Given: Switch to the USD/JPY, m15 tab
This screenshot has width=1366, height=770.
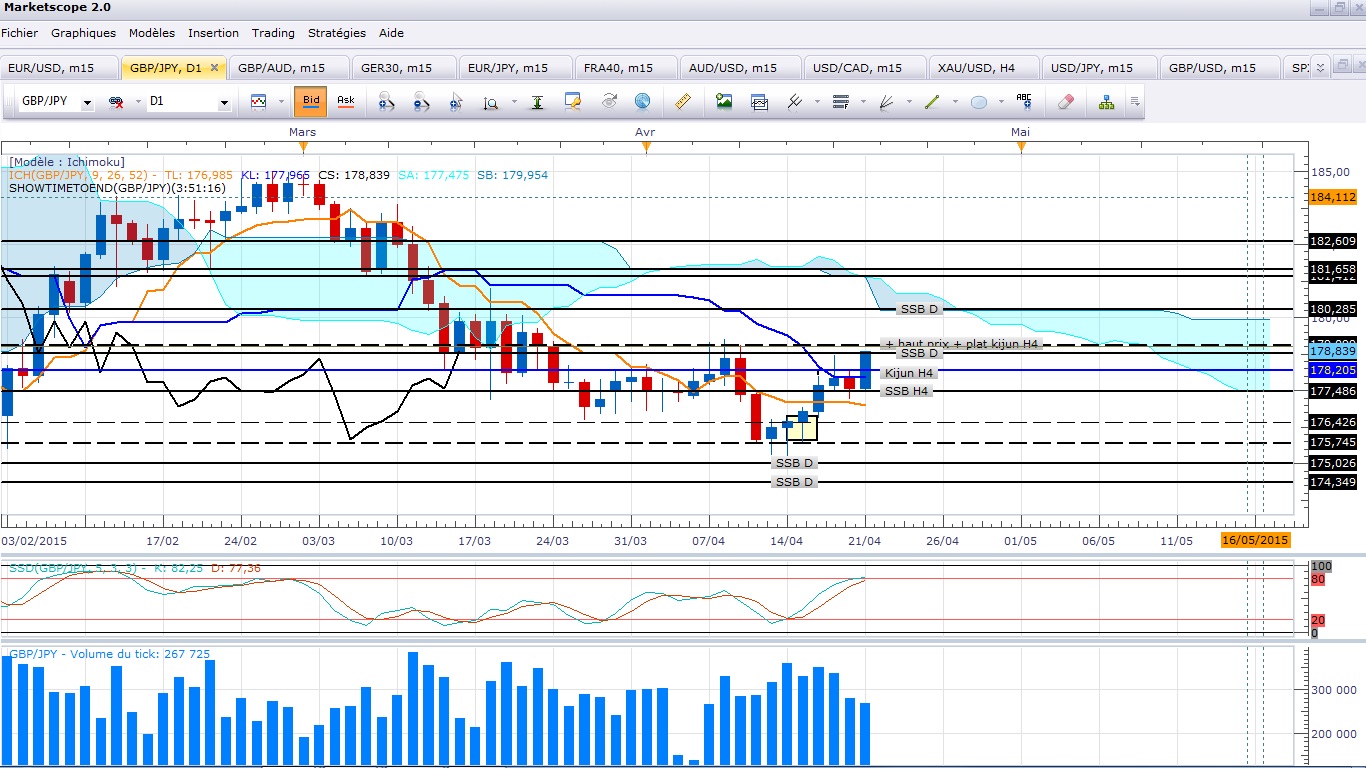Looking at the screenshot, I should [1099, 68].
